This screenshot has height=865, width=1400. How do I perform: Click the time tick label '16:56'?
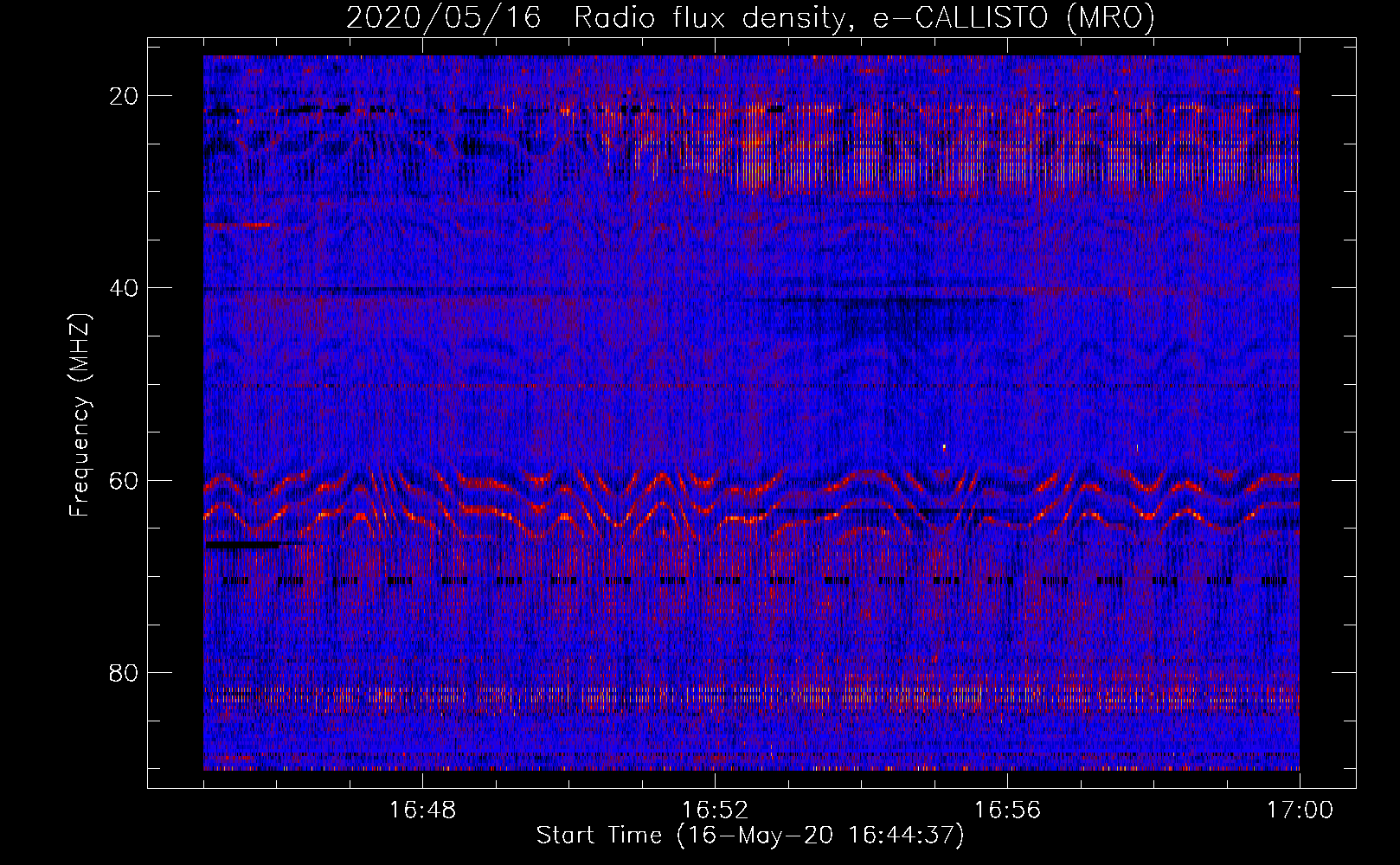click(1007, 811)
